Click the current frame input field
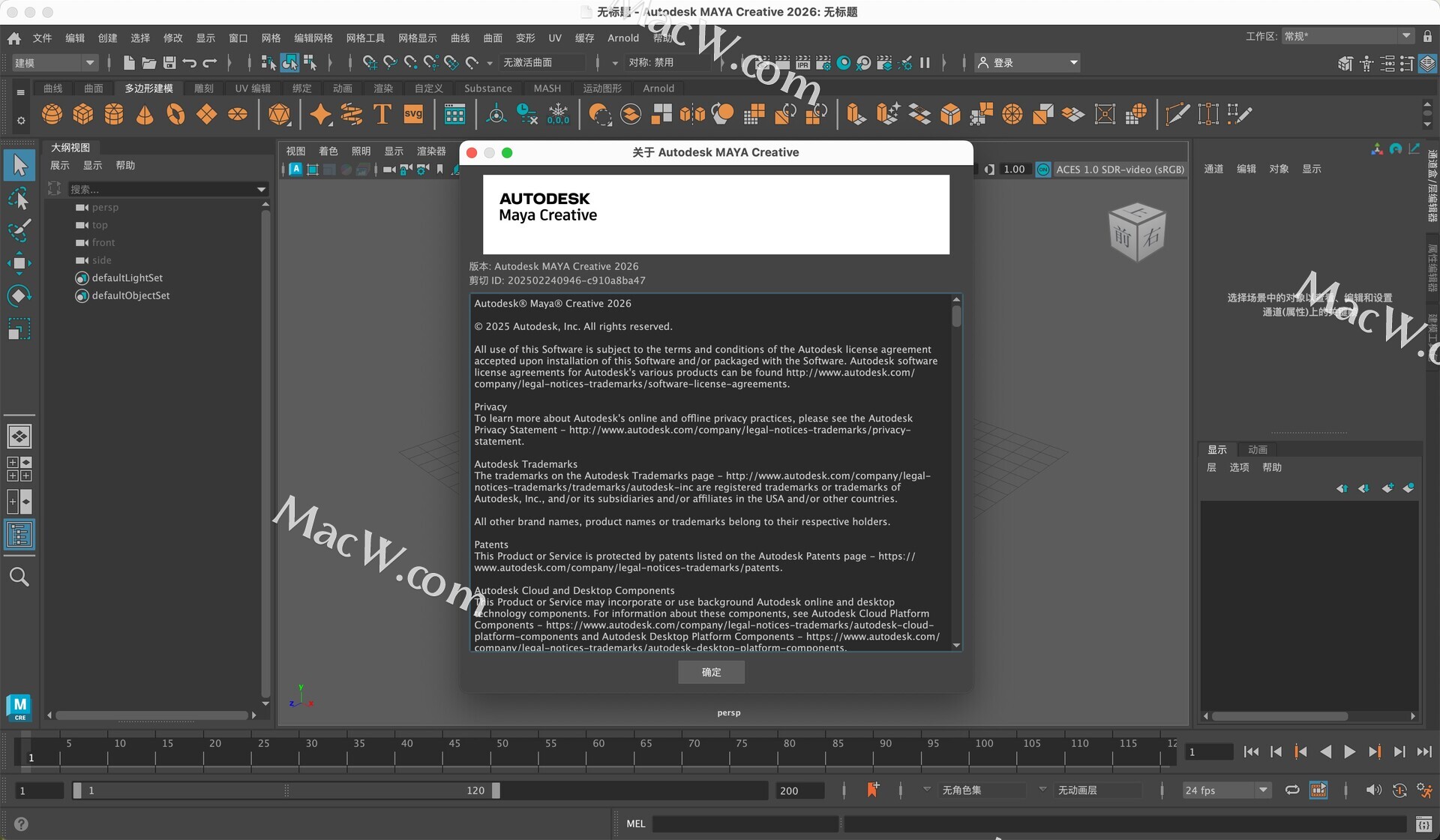Viewport: 1440px width, 840px height. click(1209, 751)
